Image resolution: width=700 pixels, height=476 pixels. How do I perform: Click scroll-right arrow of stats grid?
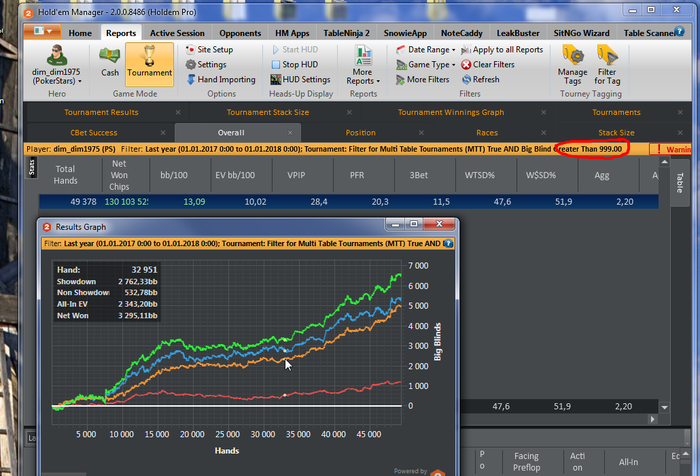point(653,419)
